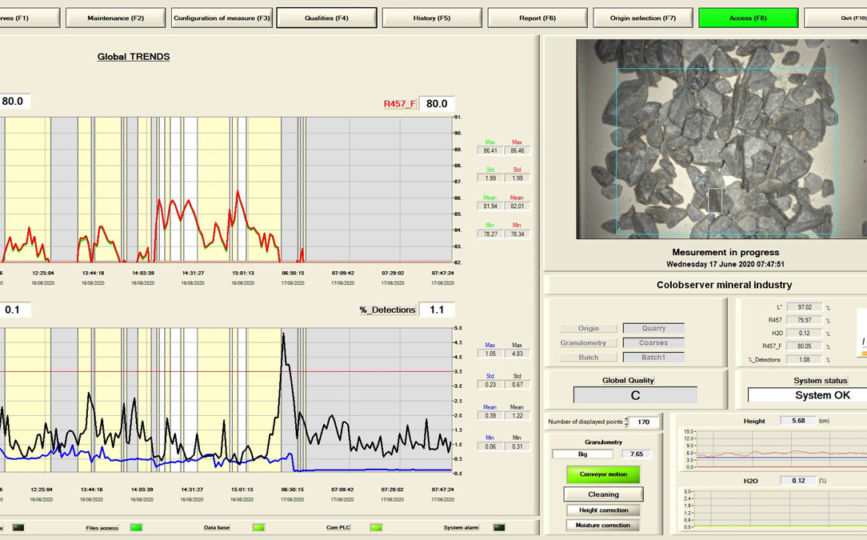This screenshot has width=867, height=540.
Task: Click the %_Detections reading 1.08
Action: pos(805,359)
